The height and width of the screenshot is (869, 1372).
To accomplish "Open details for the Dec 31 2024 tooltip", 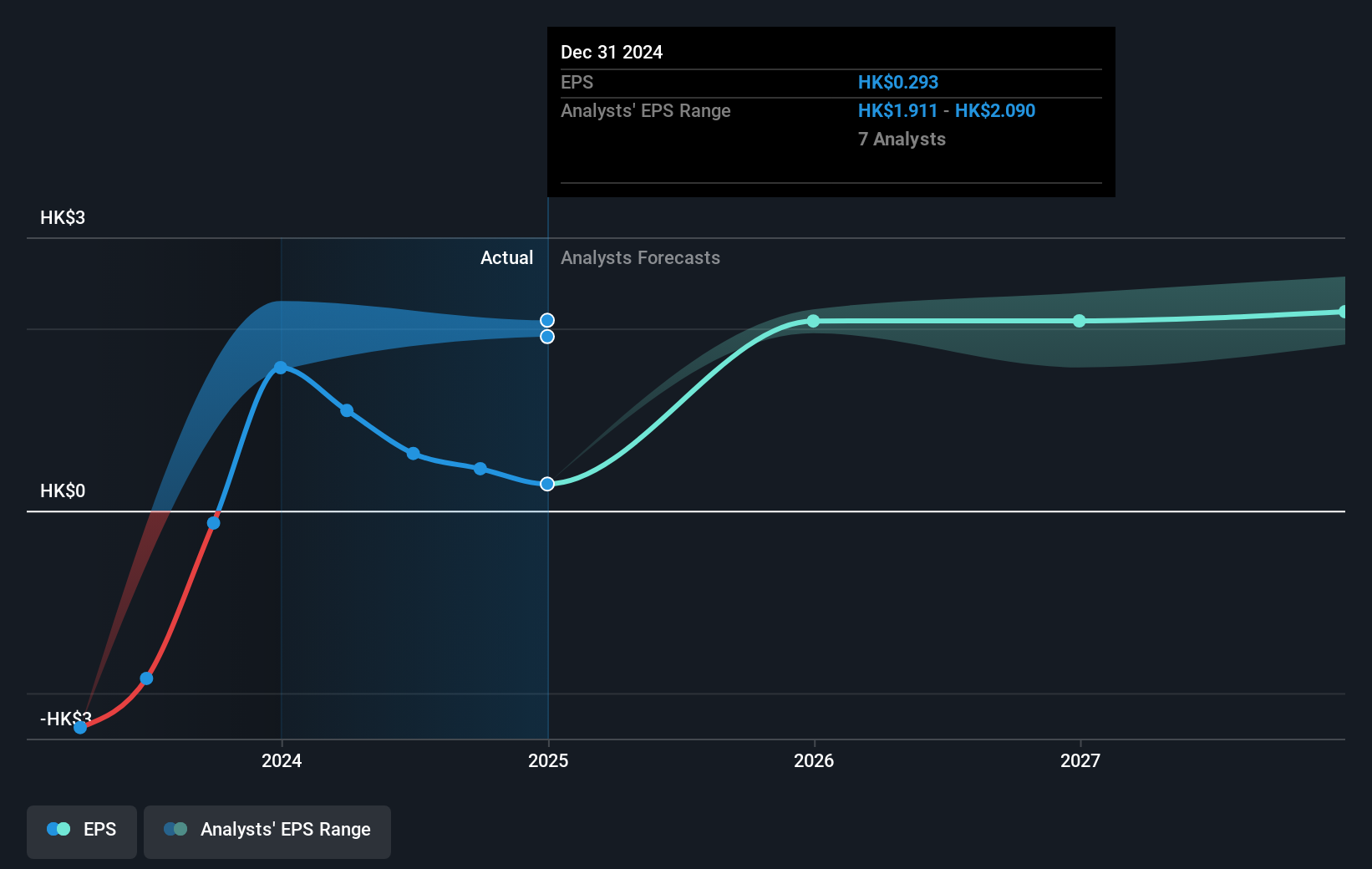I will click(612, 52).
